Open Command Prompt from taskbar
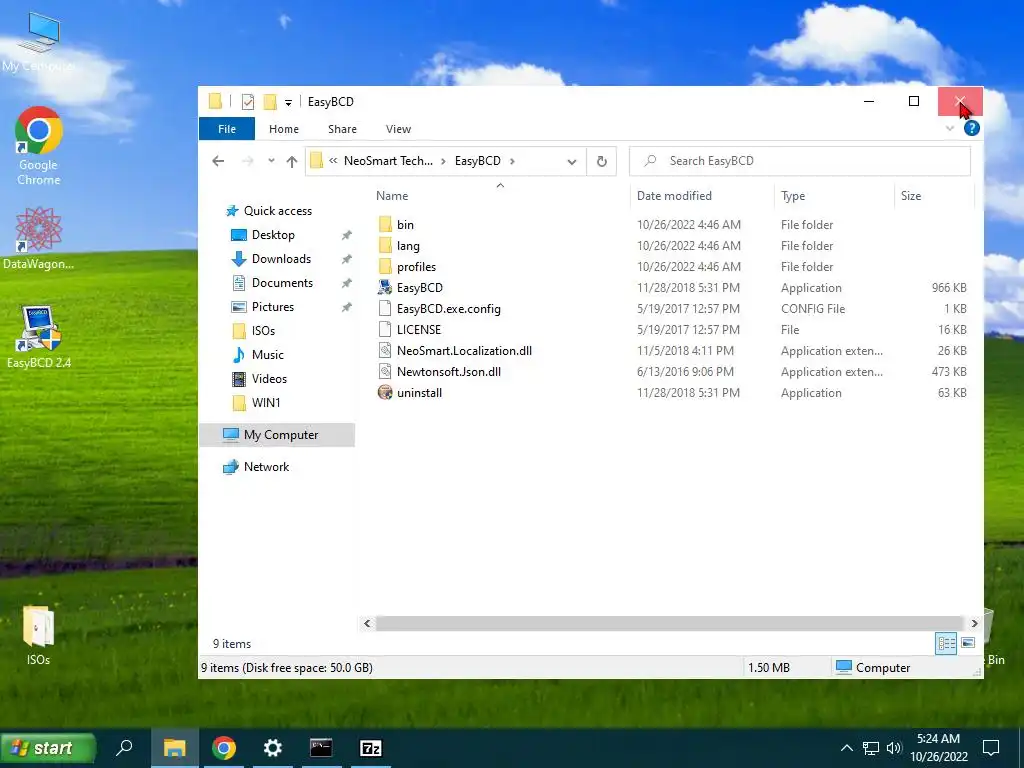 pos(321,748)
